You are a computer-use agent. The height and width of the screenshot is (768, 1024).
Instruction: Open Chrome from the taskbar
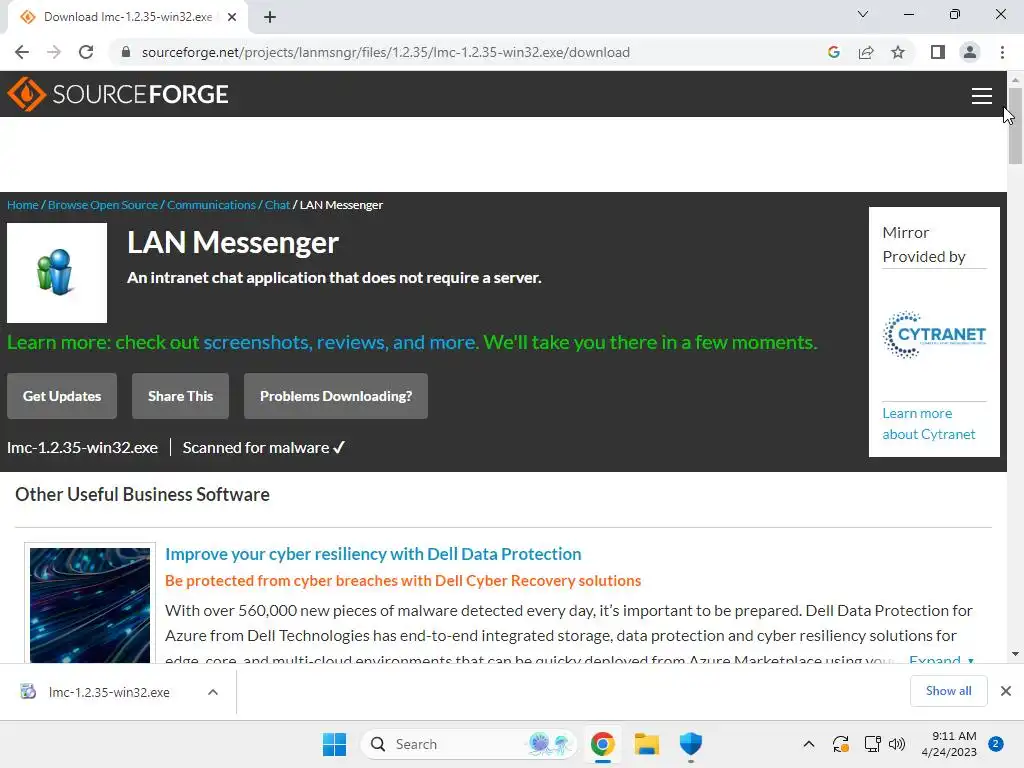tap(602, 744)
